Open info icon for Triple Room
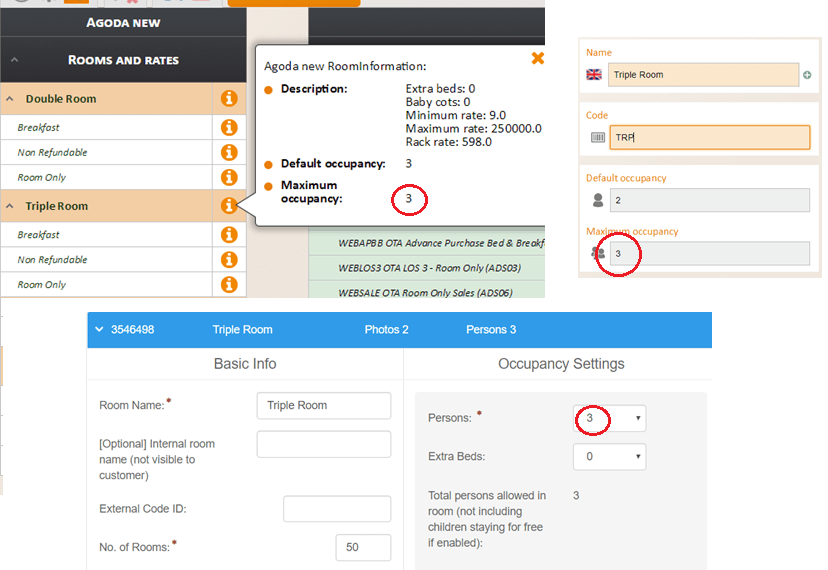The width and height of the screenshot is (828, 570). [229, 205]
